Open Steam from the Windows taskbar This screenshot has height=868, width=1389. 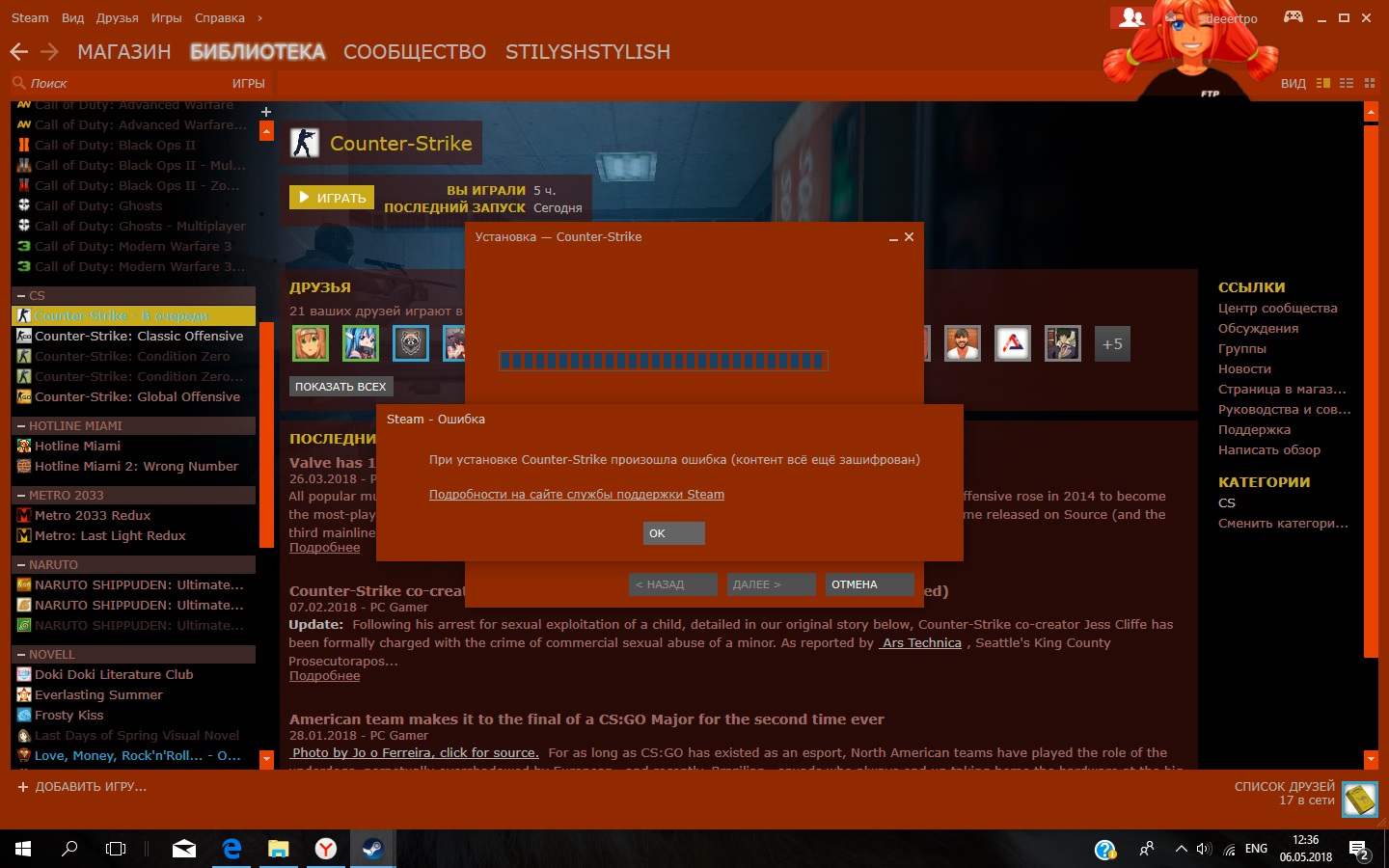point(372,849)
